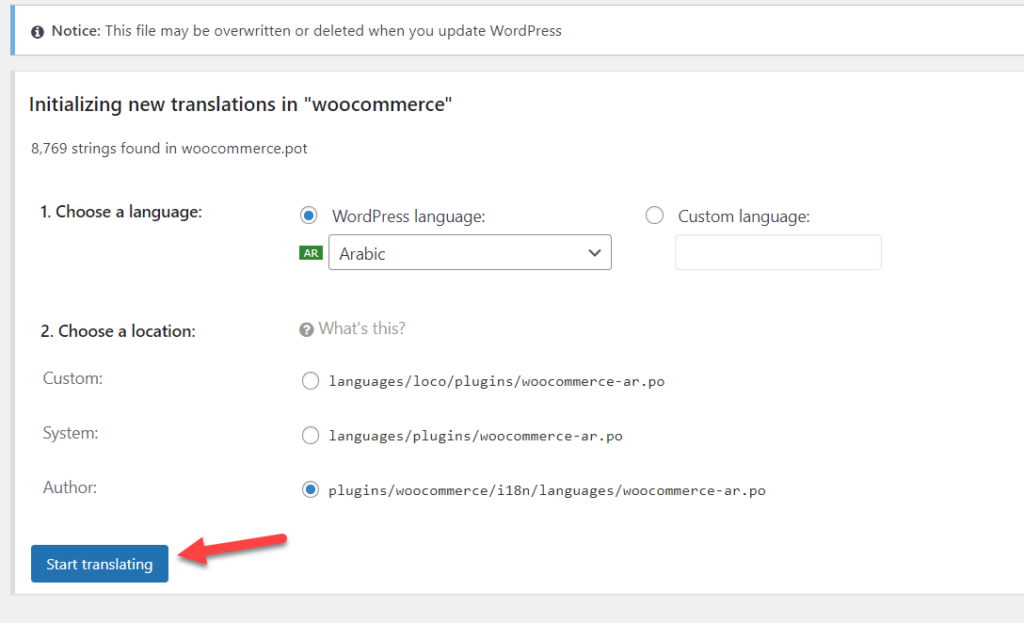Viewport: 1024px width, 623px height.
Task: Click the Custom language text field
Action: [x=778, y=253]
